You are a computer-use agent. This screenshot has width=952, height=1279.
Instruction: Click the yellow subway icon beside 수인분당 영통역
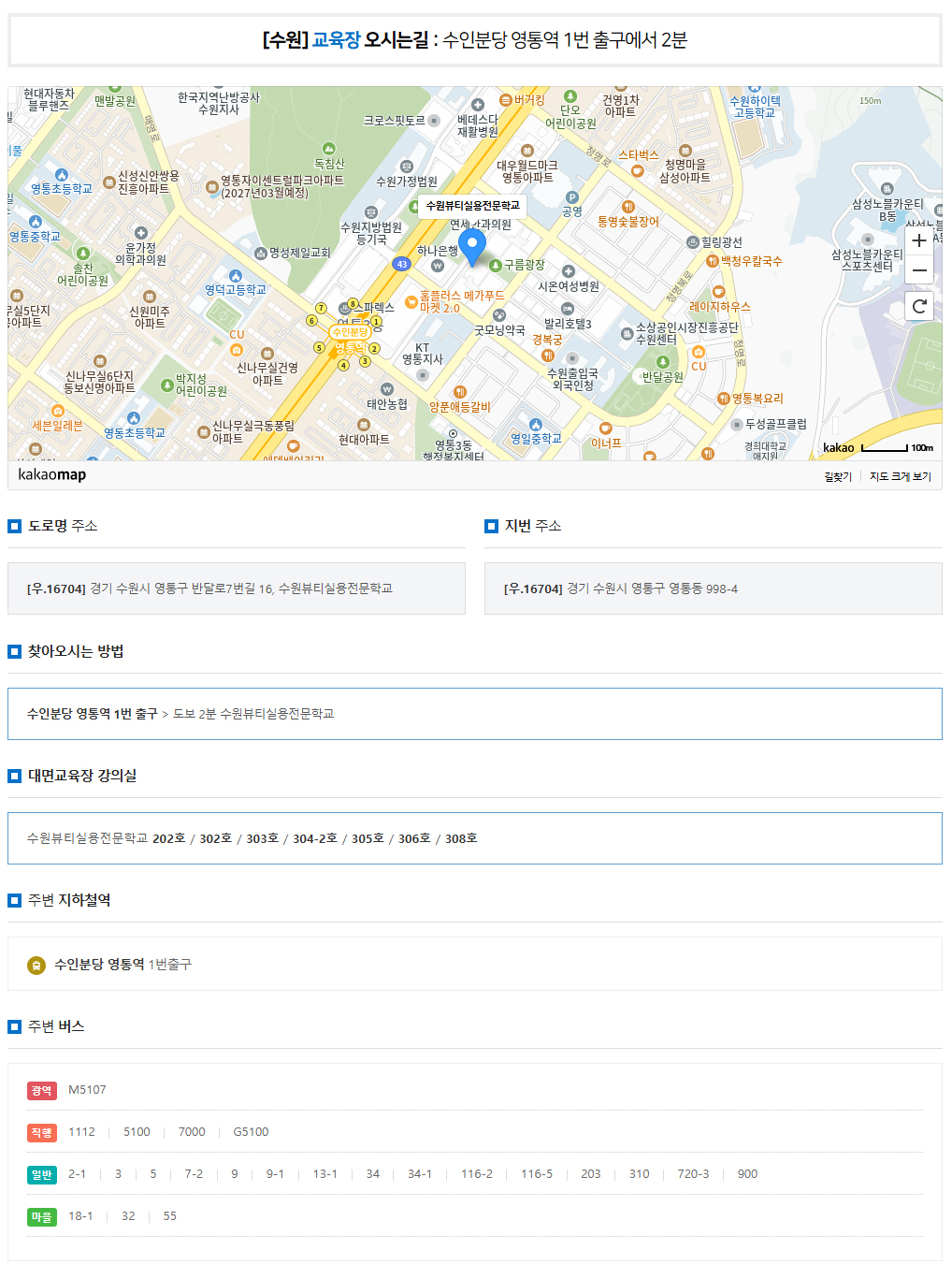point(36,965)
